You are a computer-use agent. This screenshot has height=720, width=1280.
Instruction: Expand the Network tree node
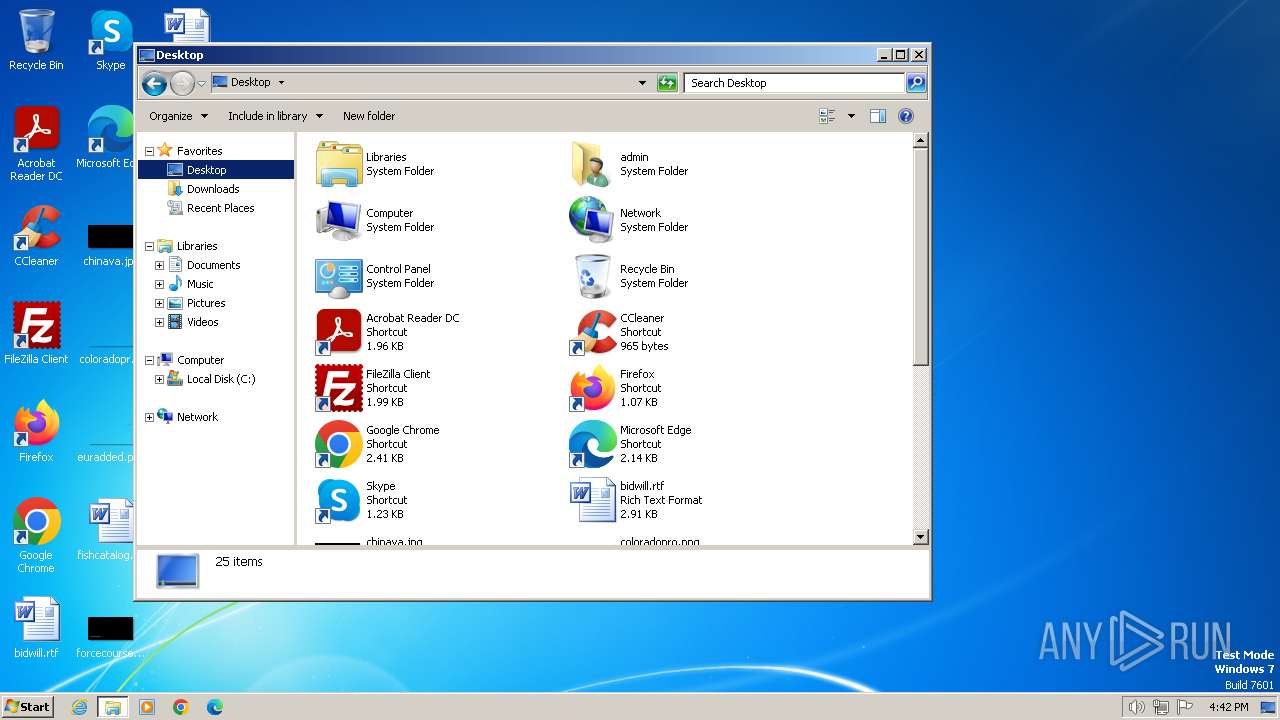tap(149, 417)
